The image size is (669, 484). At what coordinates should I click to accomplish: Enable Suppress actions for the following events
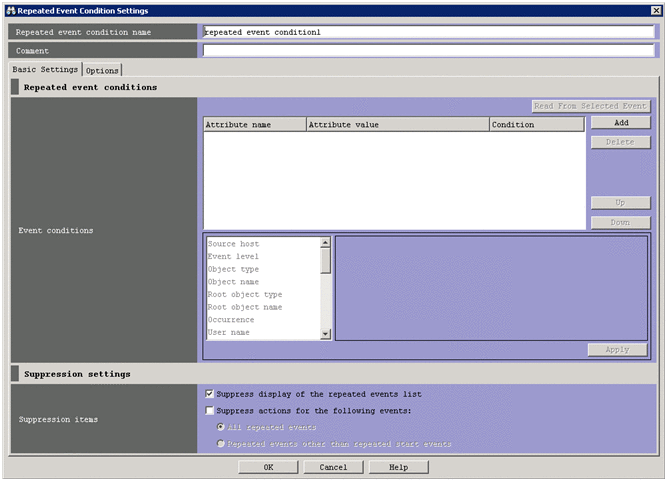point(209,410)
